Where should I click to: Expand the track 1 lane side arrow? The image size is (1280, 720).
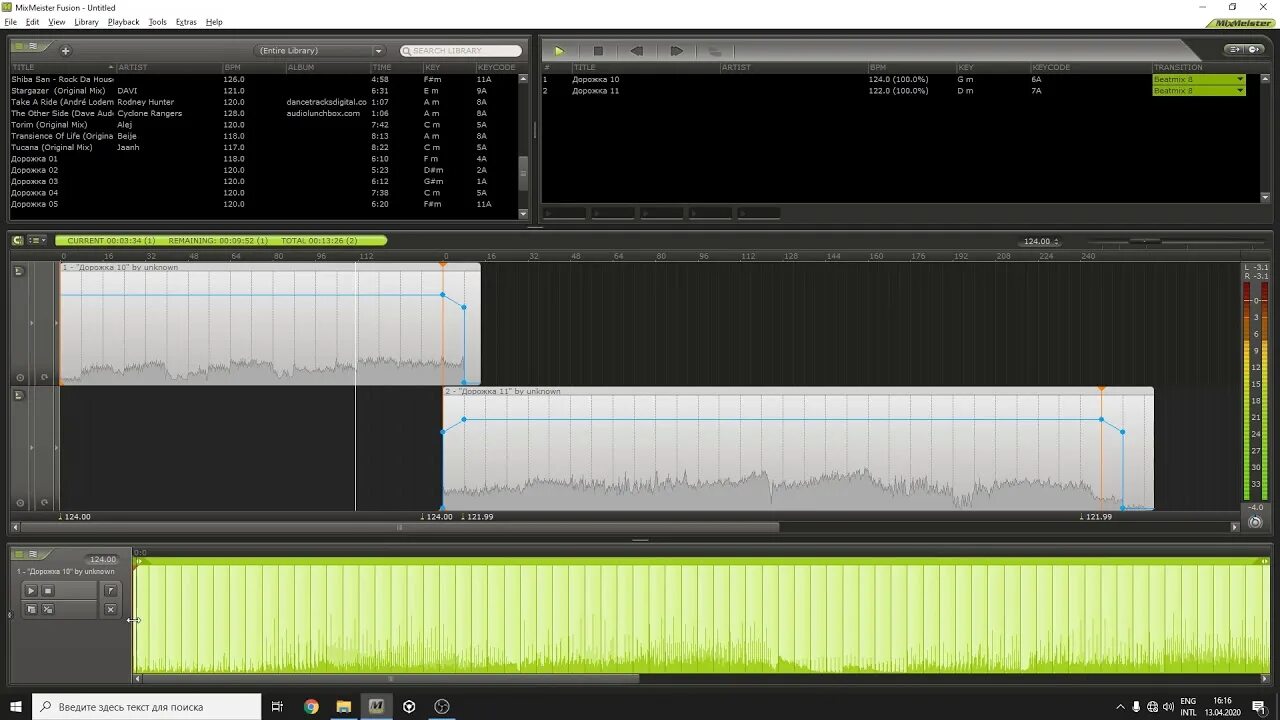(31, 323)
